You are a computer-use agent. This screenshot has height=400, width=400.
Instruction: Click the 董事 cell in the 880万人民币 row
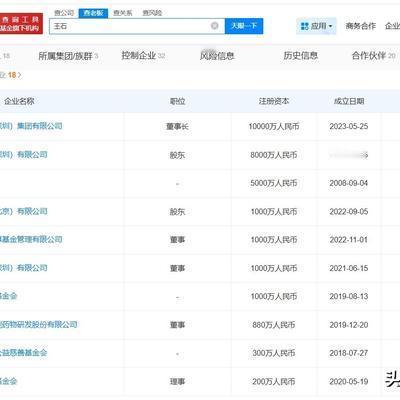pos(177,325)
